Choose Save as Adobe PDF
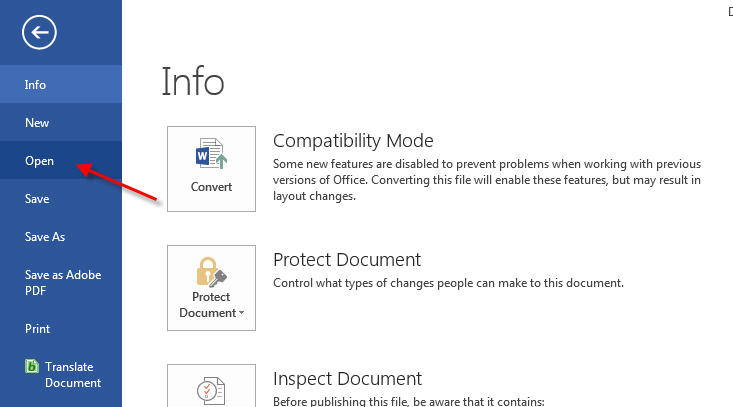The width and height of the screenshot is (733, 407). pyautogui.click(x=62, y=282)
